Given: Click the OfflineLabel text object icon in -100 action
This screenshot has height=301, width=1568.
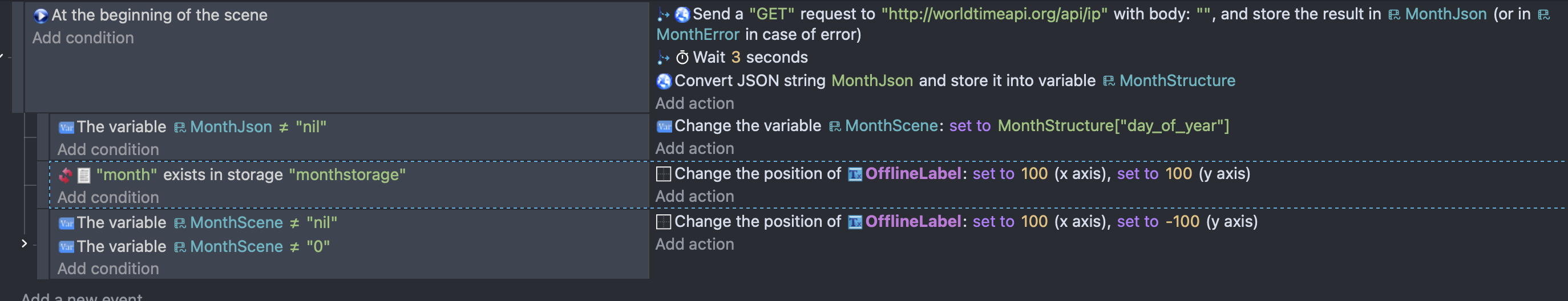Looking at the screenshot, I should (855, 222).
